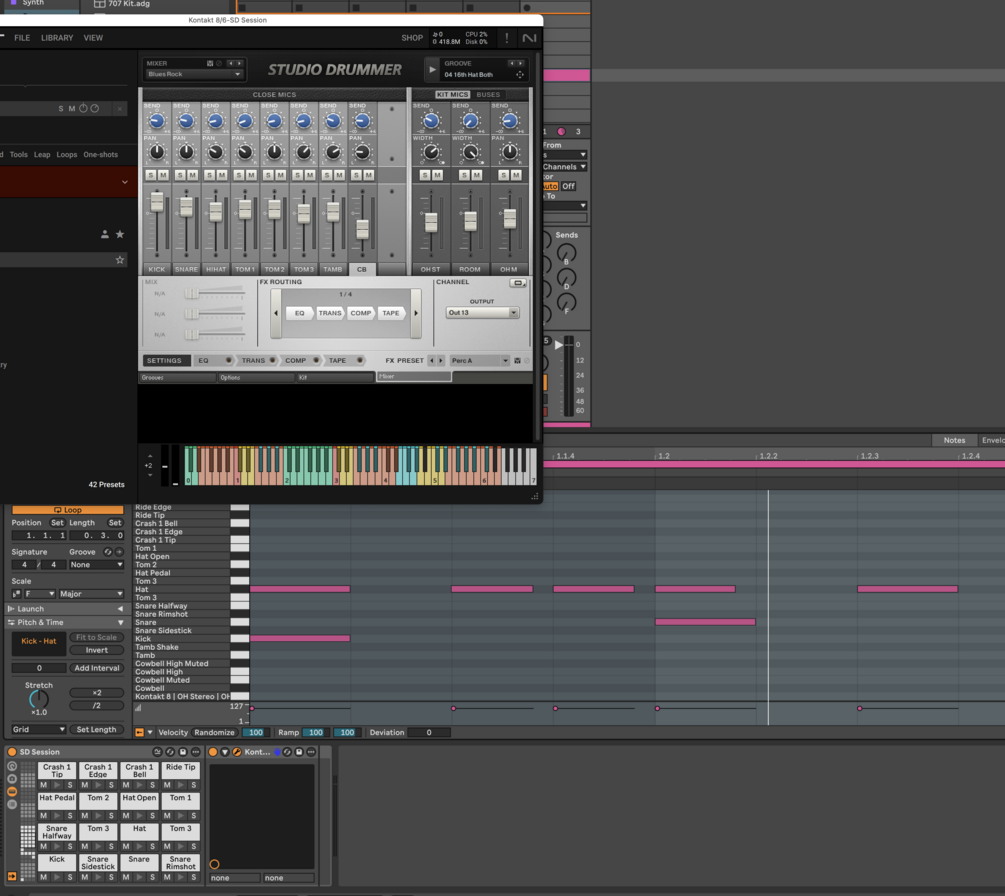Click SD Session hot-swap icon
The width and height of the screenshot is (1005, 896).
point(170,752)
